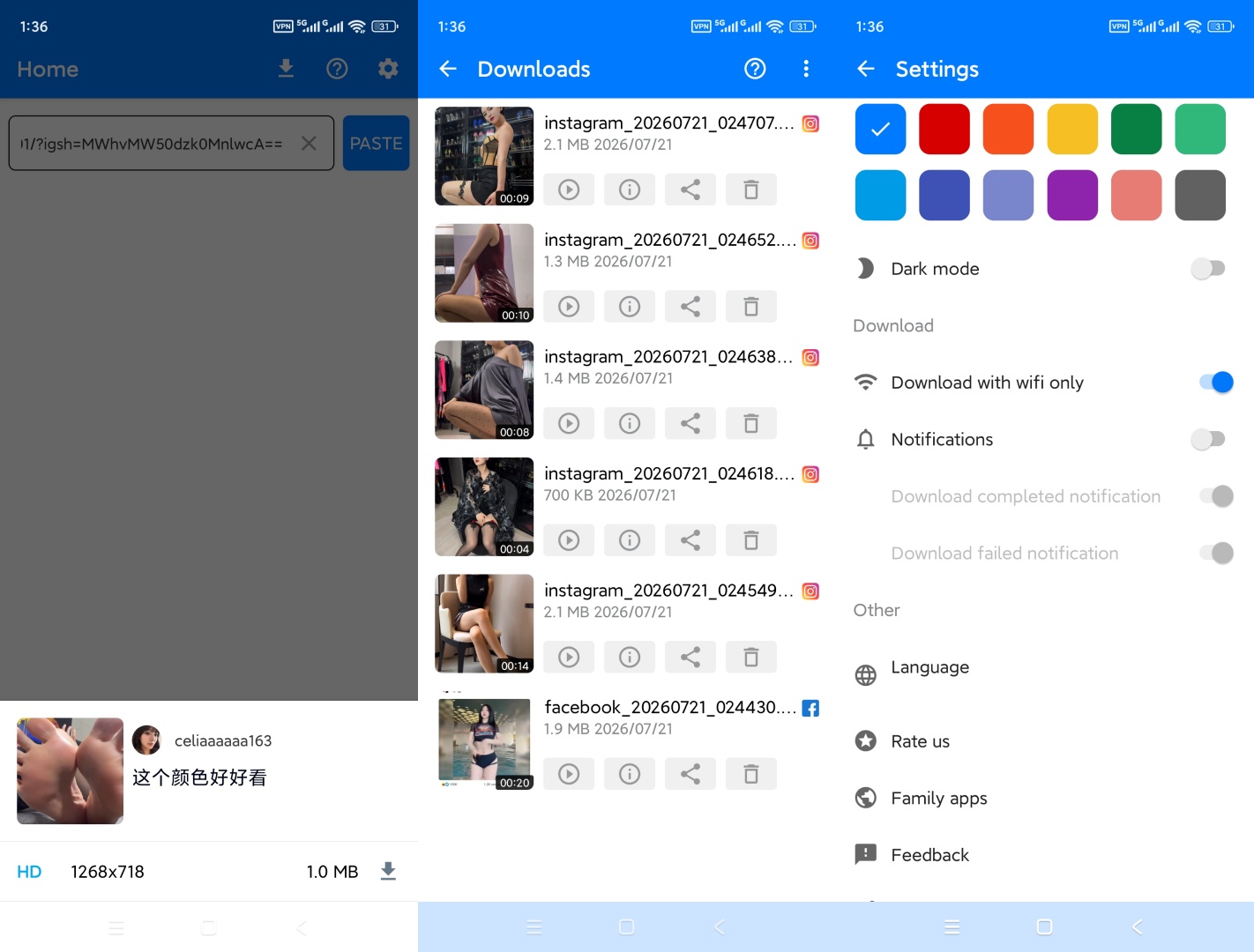This screenshot has height=952, width=1254.
Task: Turn off Download with wifi only
Action: point(1216,383)
